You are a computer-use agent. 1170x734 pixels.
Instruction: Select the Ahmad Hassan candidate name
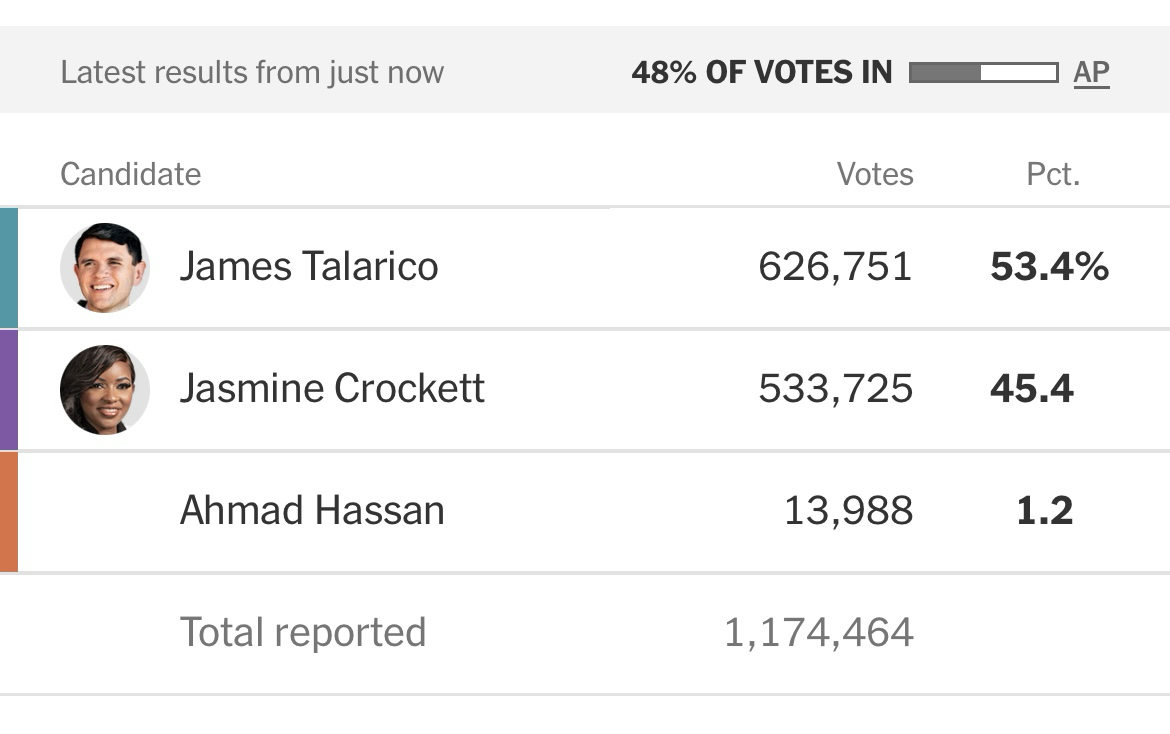click(x=312, y=511)
